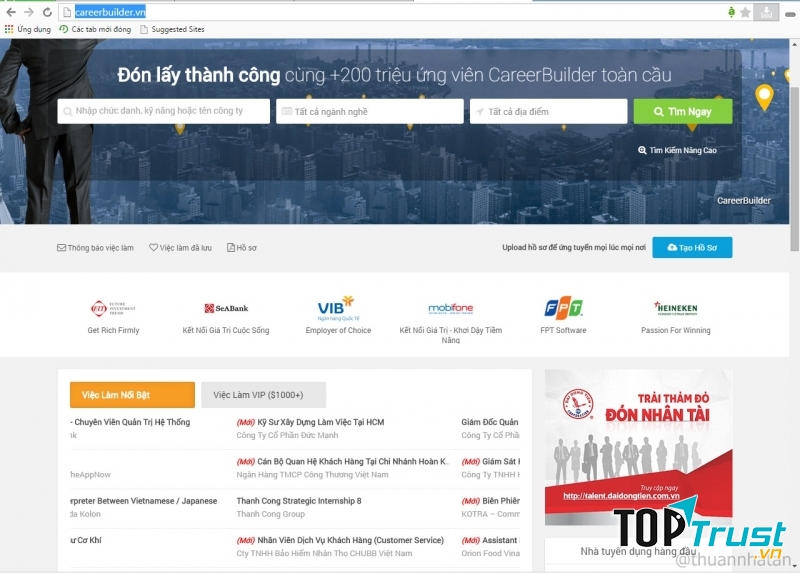Image resolution: width=800 pixels, height=573 pixels.
Task: Open the Tất cả địa điểm dropdown
Action: tap(548, 111)
